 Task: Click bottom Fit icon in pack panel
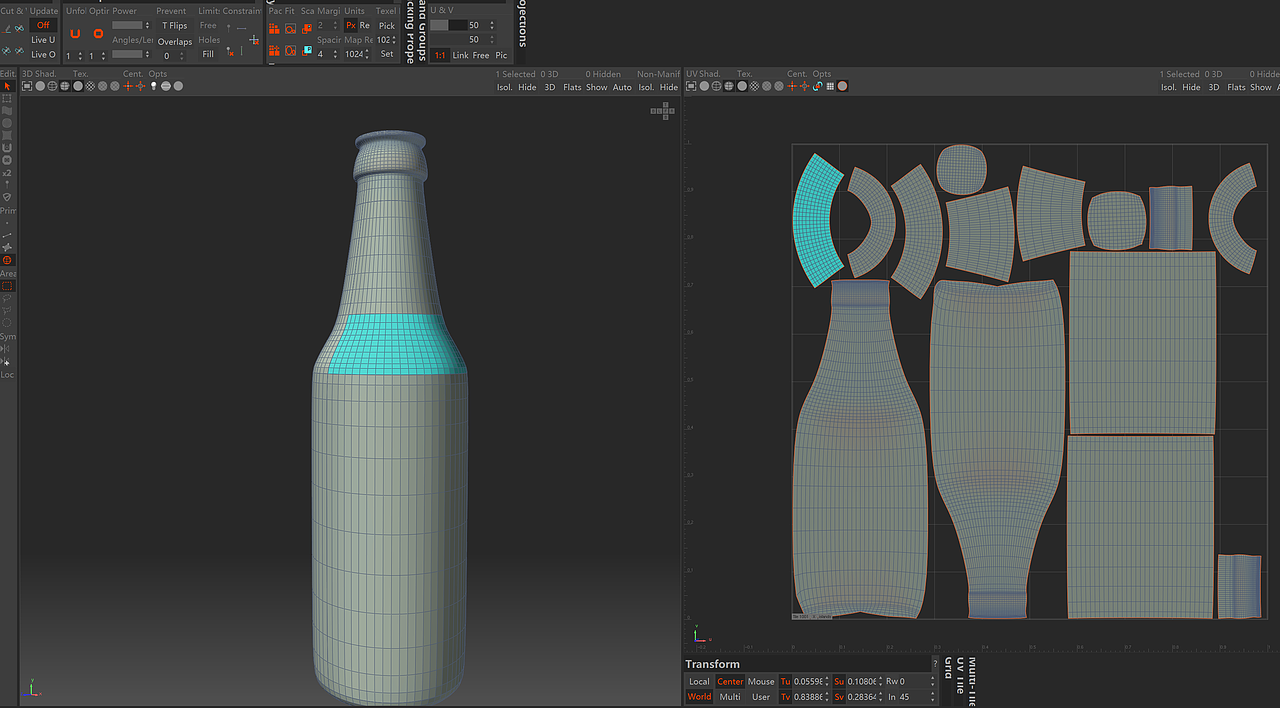click(x=290, y=50)
